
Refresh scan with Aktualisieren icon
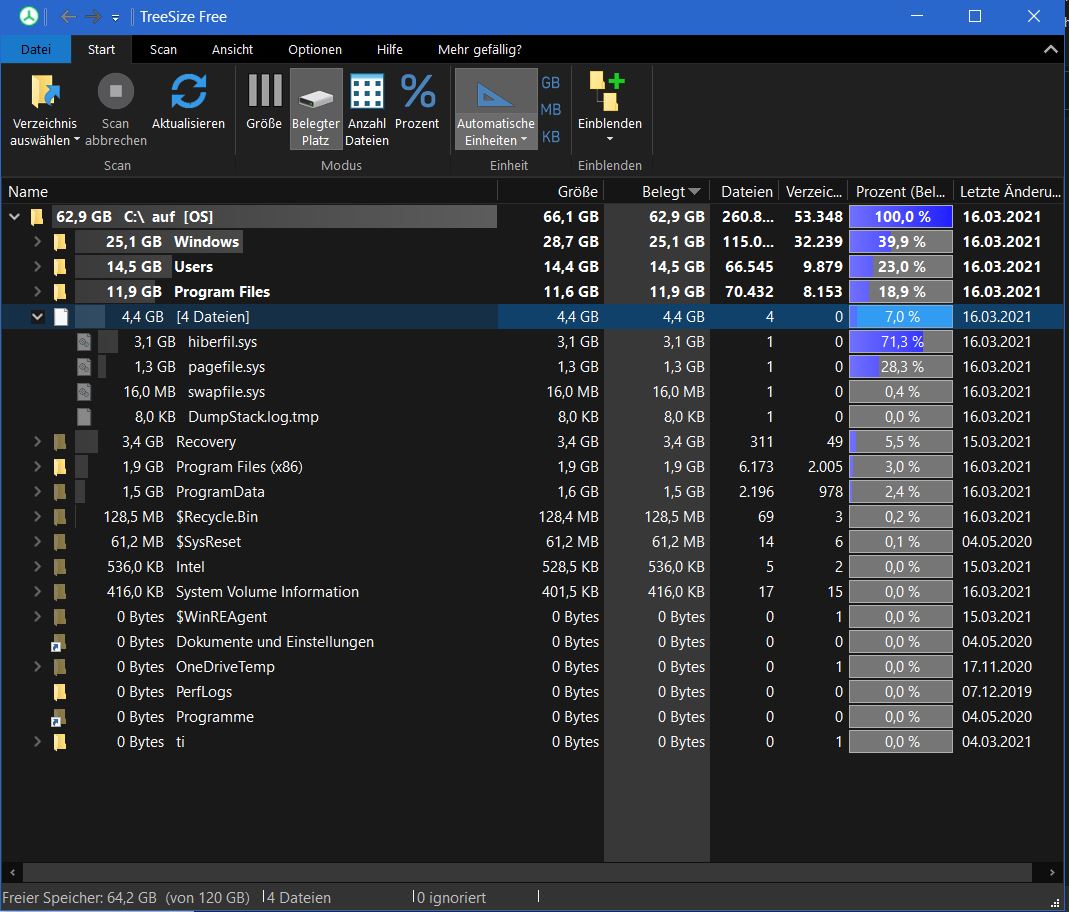click(x=188, y=91)
